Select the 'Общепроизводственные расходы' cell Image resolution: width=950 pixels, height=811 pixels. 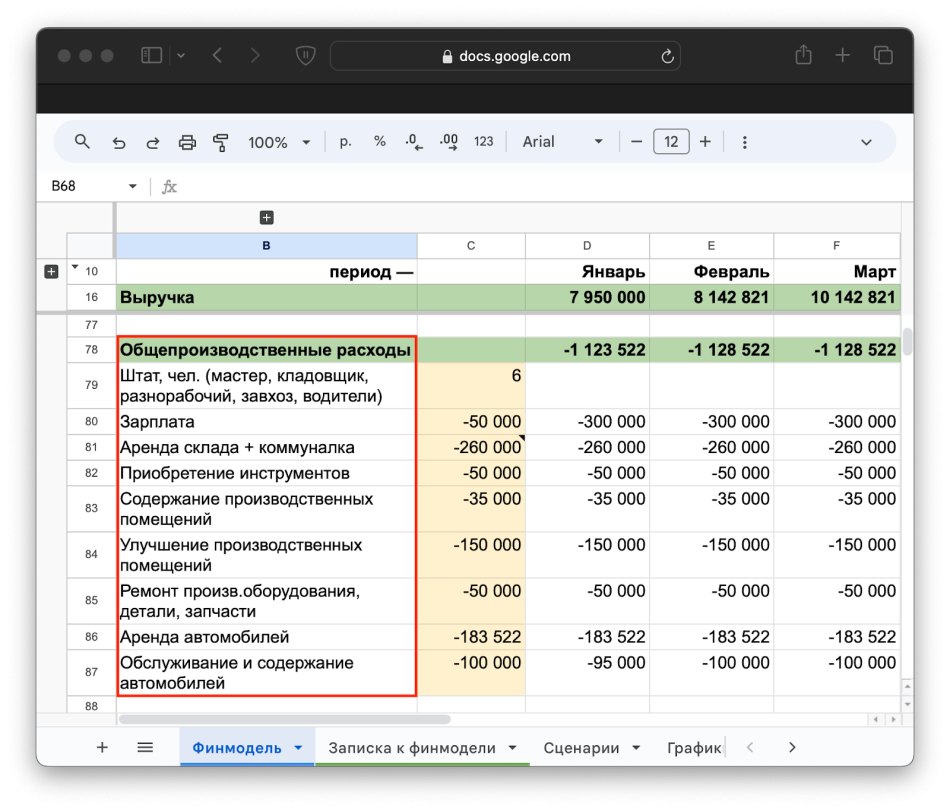(x=267, y=349)
